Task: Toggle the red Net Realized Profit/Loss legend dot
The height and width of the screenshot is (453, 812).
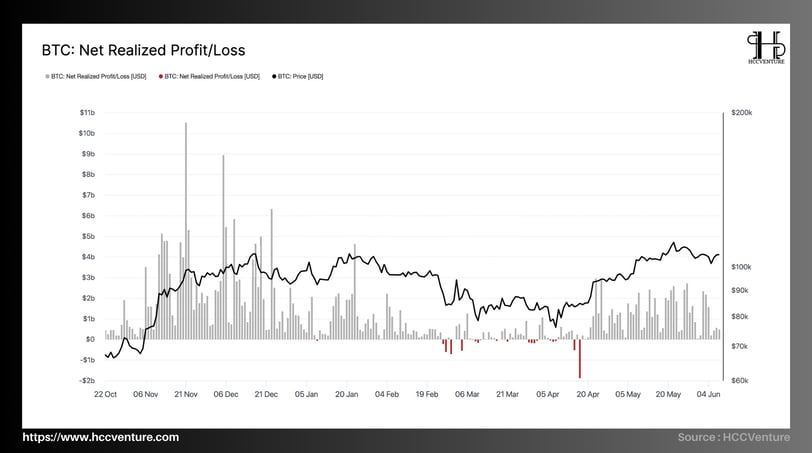Action: (x=161, y=77)
